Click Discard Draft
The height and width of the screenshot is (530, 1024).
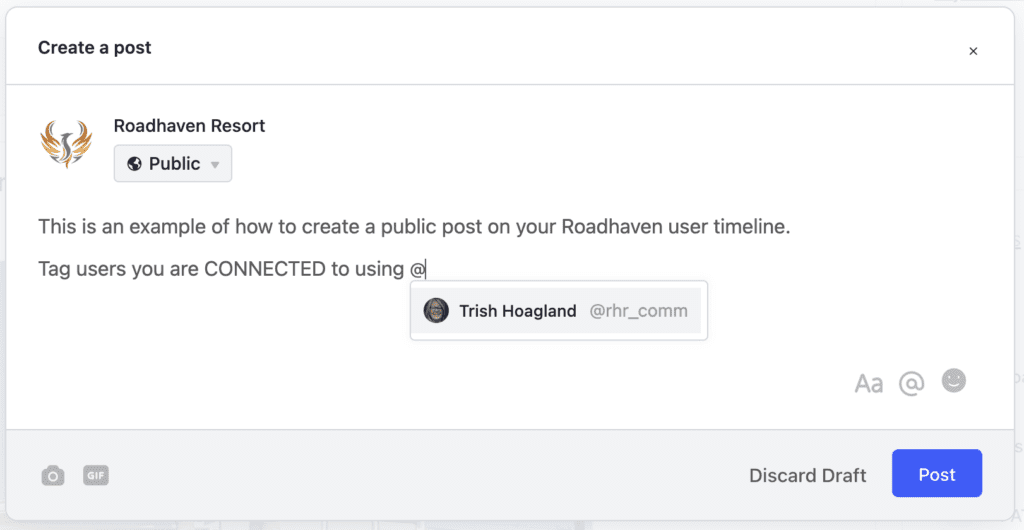tap(807, 475)
